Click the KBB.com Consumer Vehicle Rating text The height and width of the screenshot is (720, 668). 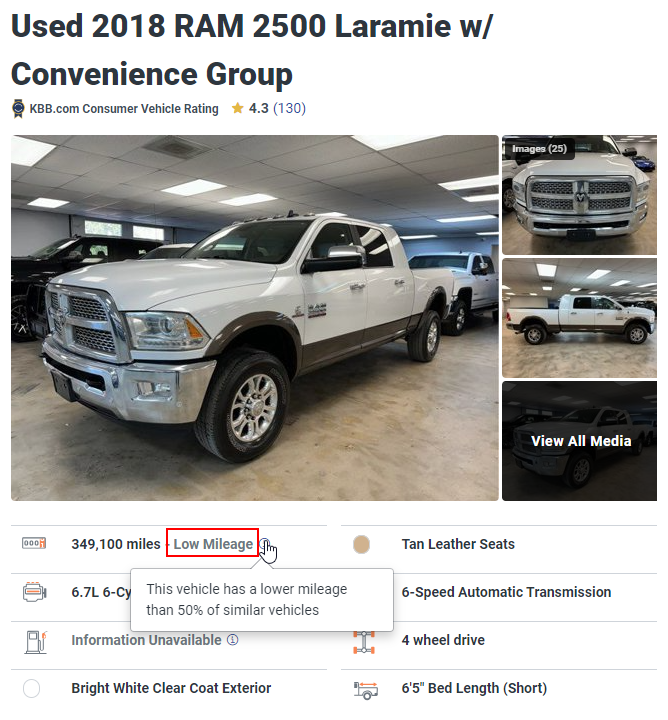tap(122, 109)
